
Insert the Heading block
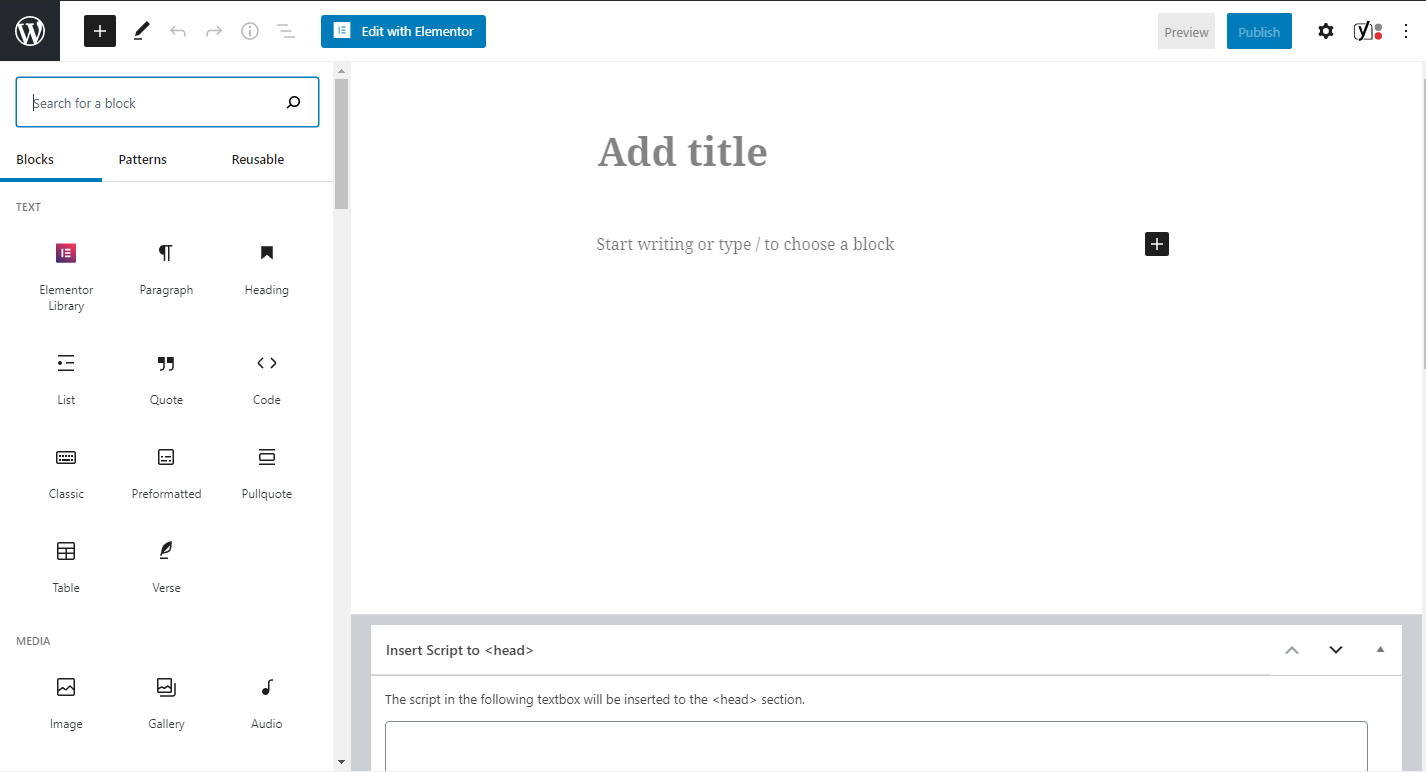(x=266, y=268)
